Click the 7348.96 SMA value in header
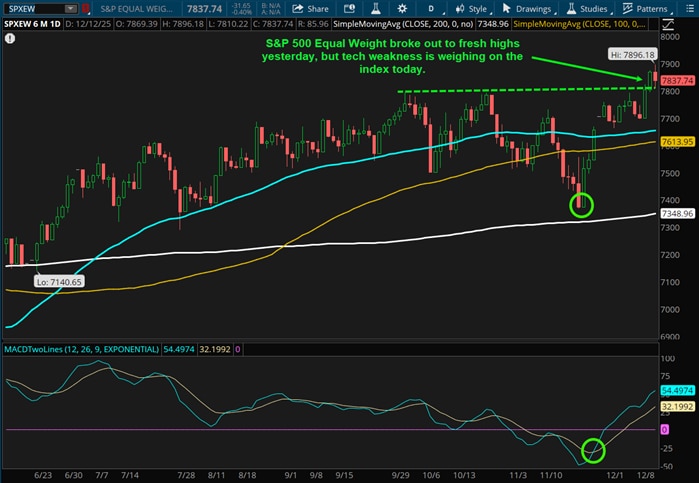 coord(493,24)
